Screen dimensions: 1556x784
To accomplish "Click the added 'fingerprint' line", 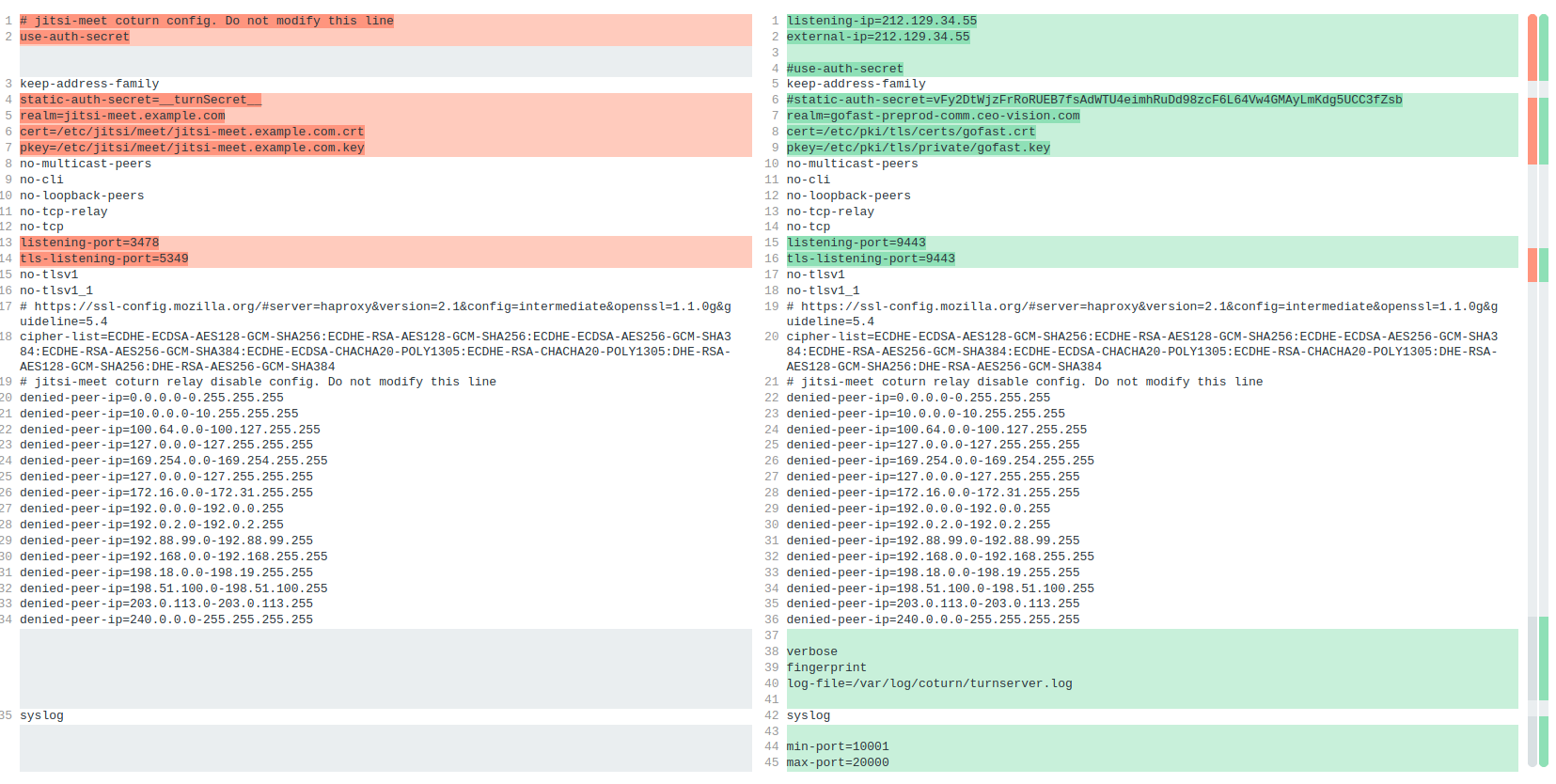I will 827,667.
